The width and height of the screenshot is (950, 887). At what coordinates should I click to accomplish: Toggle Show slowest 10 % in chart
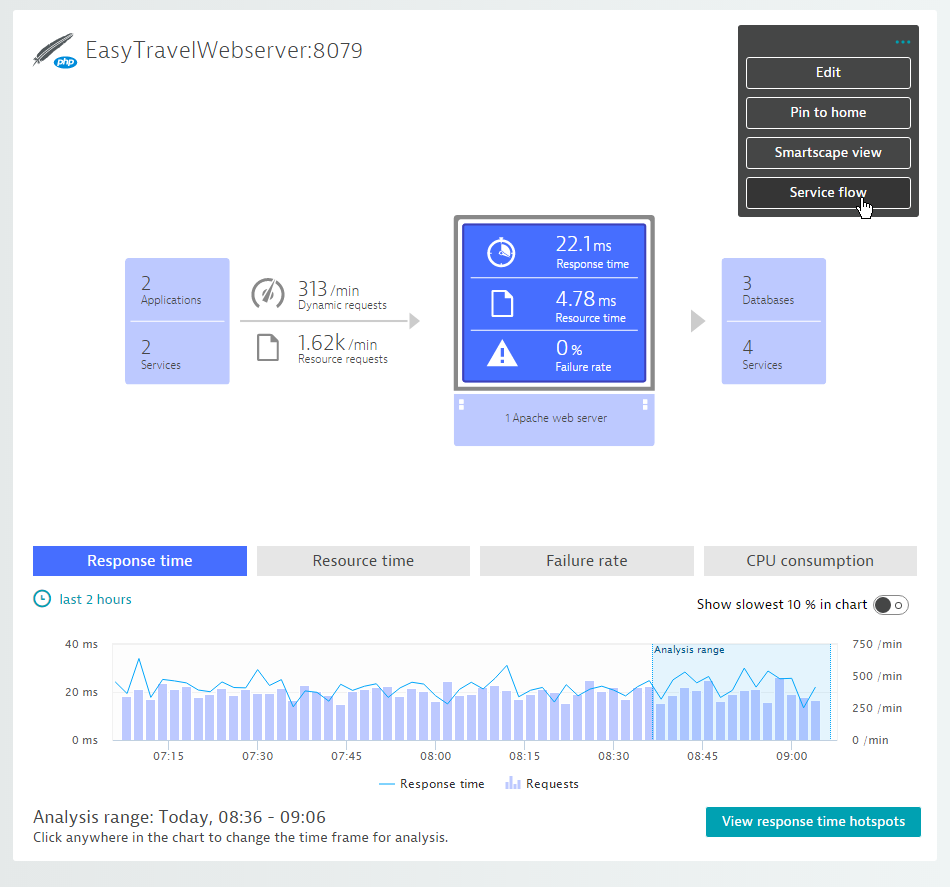tap(891, 605)
